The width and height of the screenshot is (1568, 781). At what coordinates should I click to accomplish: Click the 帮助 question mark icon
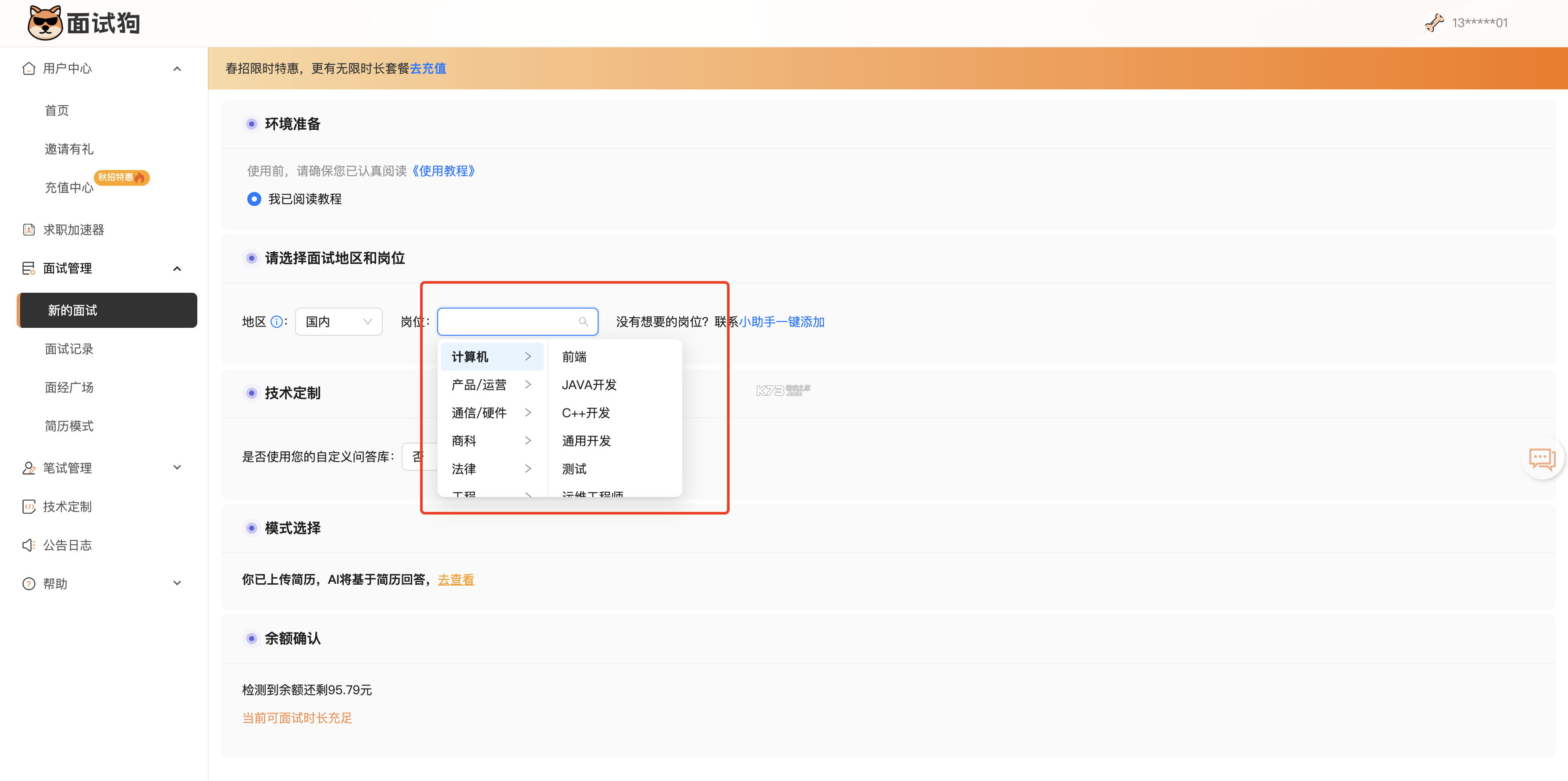tap(29, 583)
